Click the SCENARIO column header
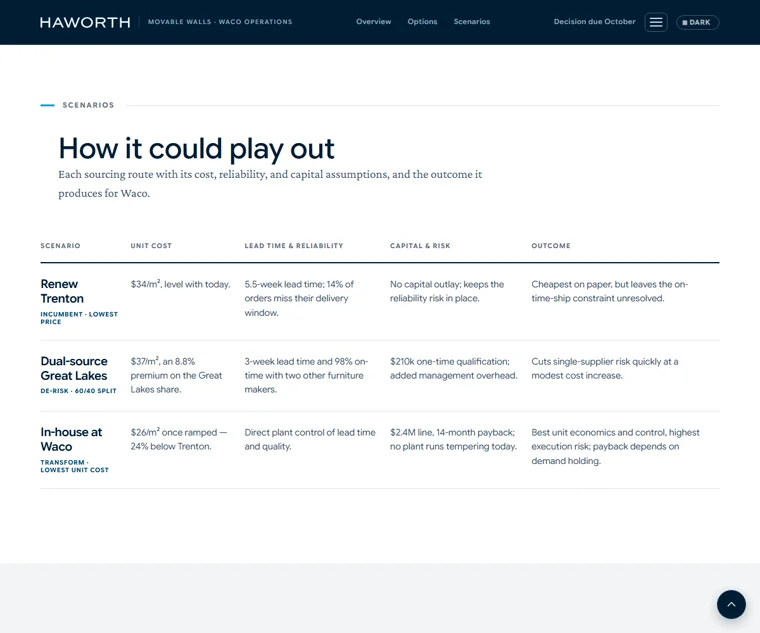Viewport: 760px width, 633px height. [60, 246]
